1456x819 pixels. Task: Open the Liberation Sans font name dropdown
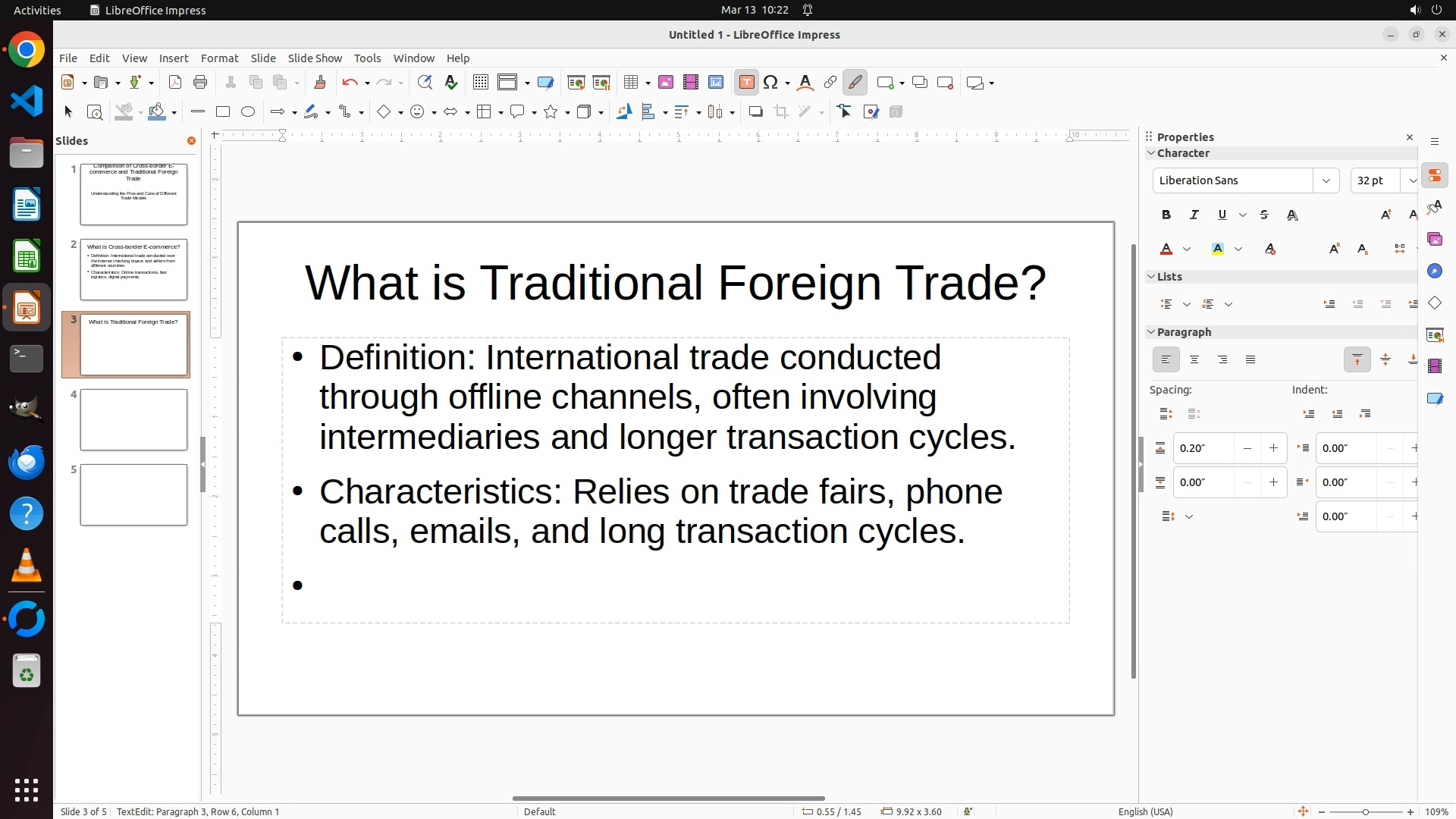1326,180
